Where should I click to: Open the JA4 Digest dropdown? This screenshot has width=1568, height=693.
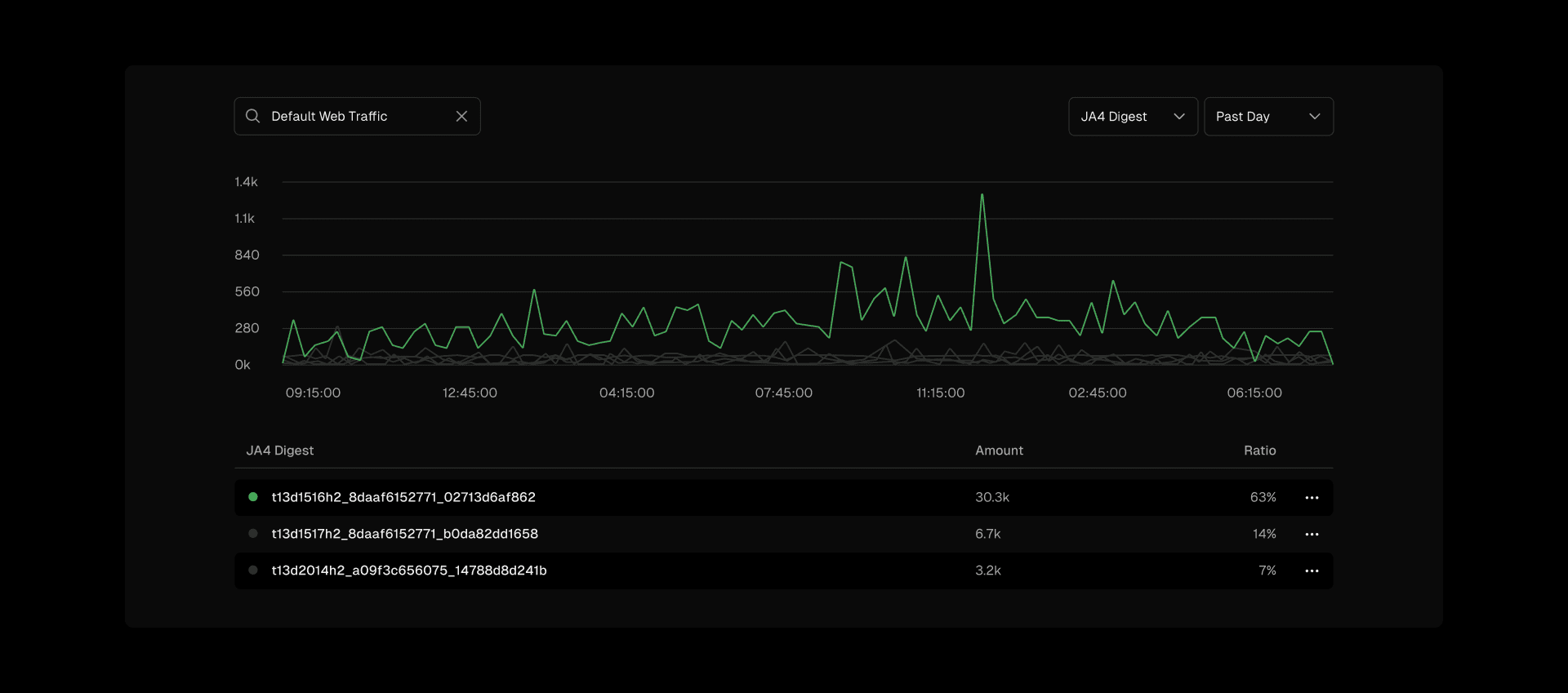pyautogui.click(x=1132, y=117)
